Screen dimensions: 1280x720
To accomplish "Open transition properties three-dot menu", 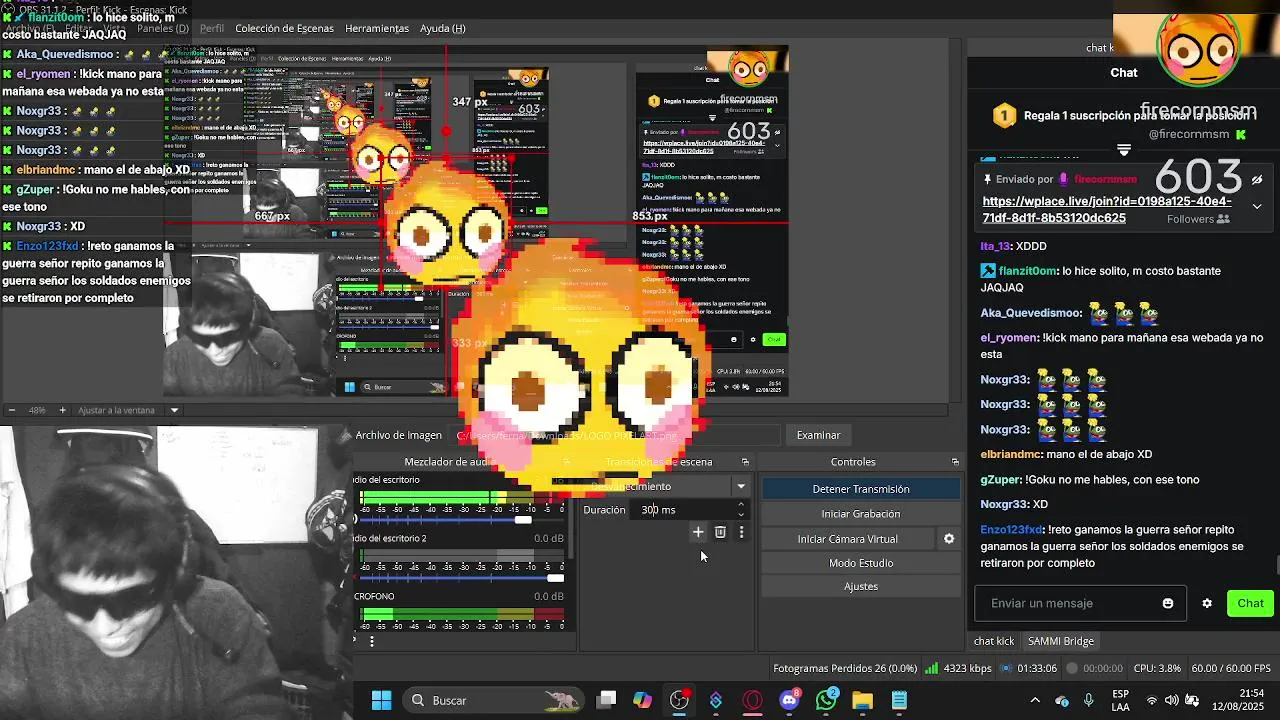I will coord(741,532).
